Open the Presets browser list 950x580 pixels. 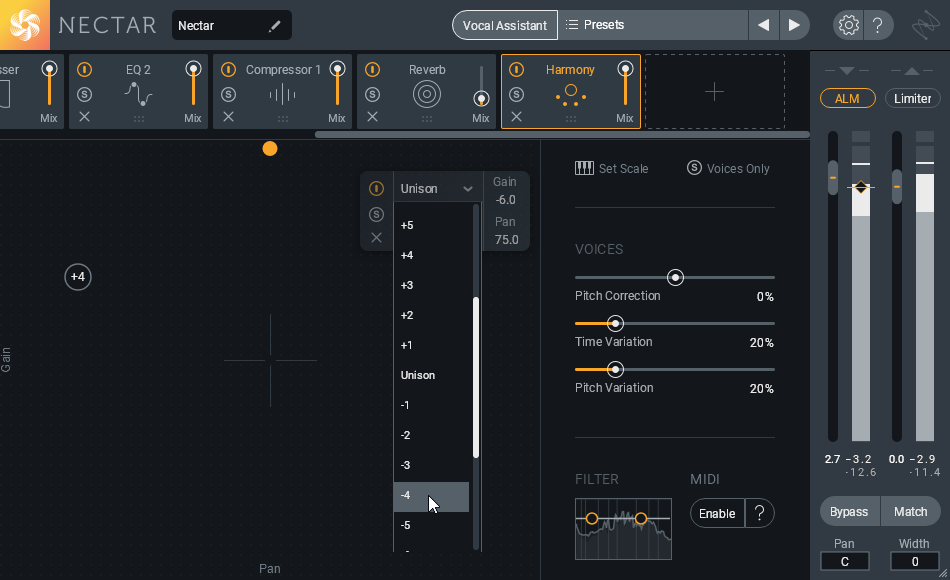pos(653,25)
